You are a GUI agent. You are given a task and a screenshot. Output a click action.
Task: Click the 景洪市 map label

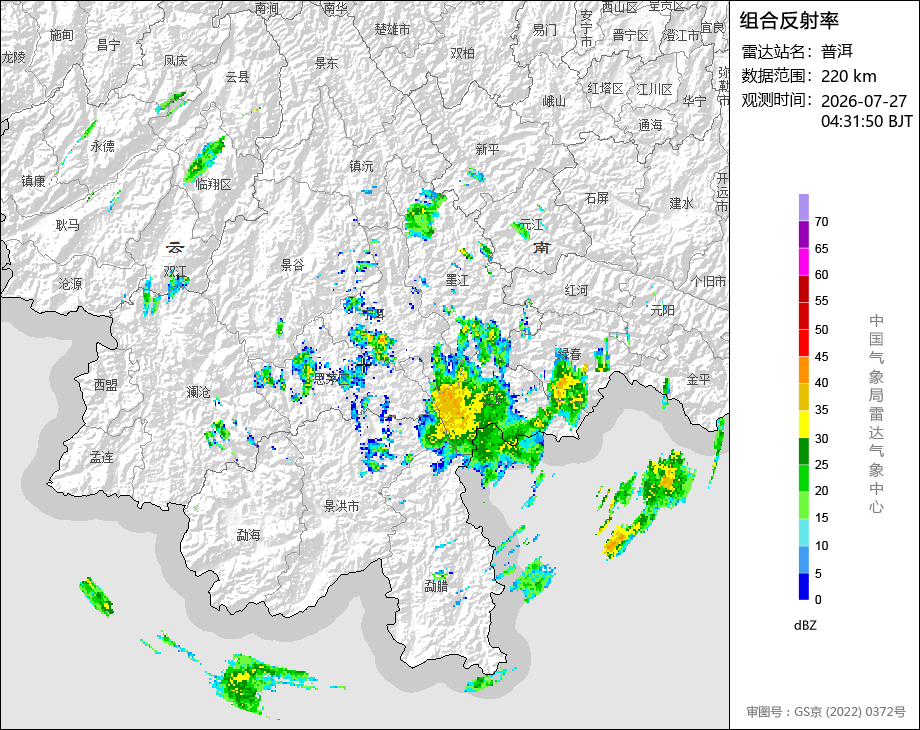tap(342, 505)
